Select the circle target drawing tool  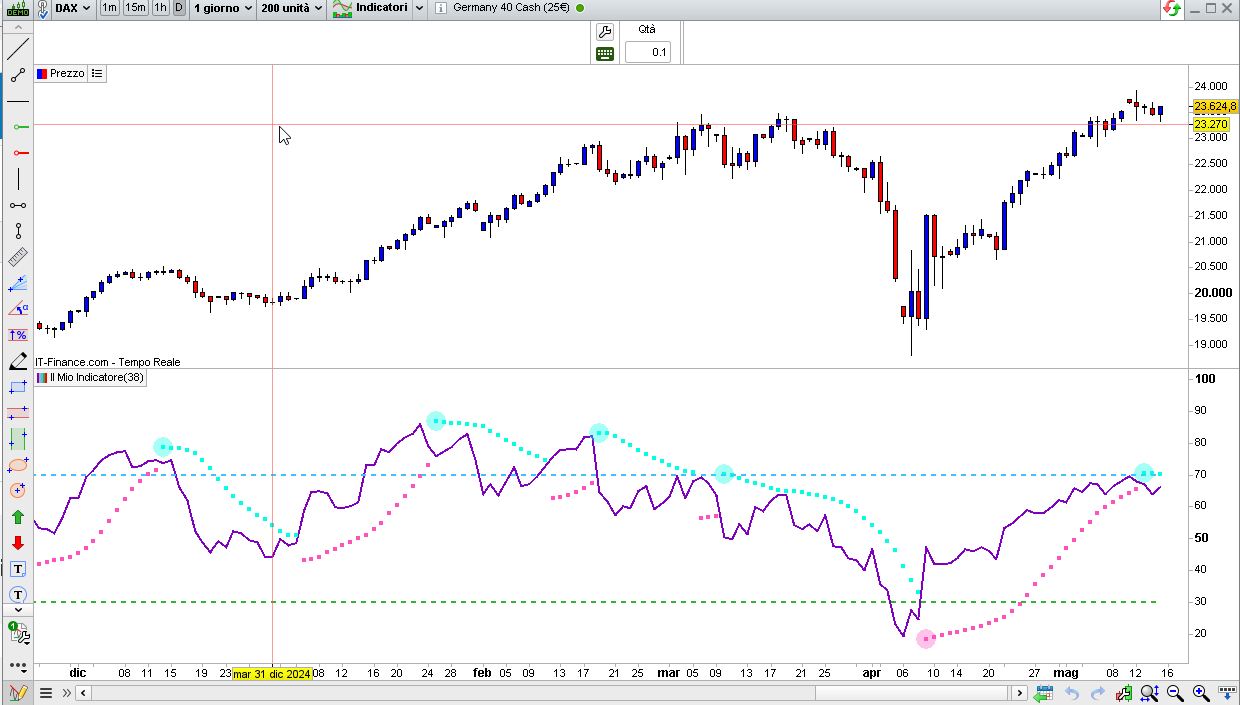pos(18,491)
